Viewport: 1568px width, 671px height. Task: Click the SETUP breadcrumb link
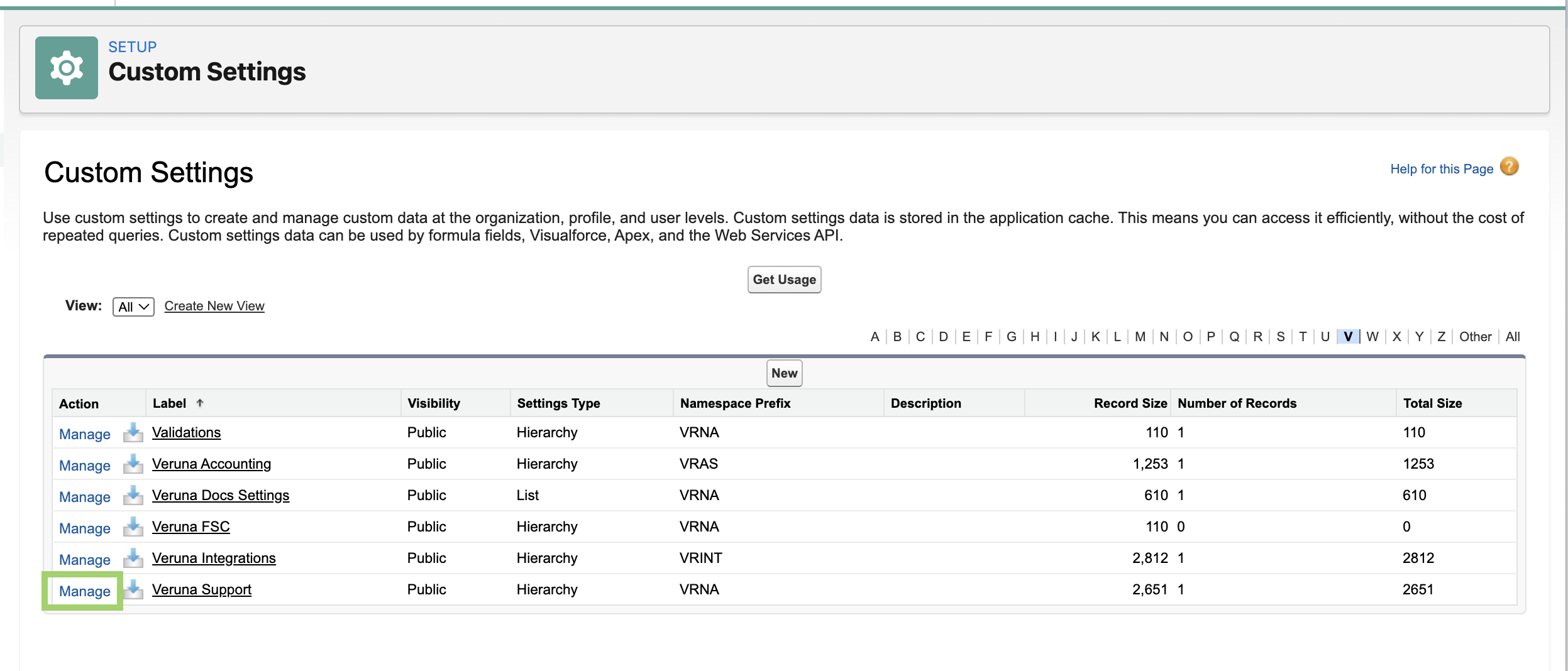(x=132, y=47)
